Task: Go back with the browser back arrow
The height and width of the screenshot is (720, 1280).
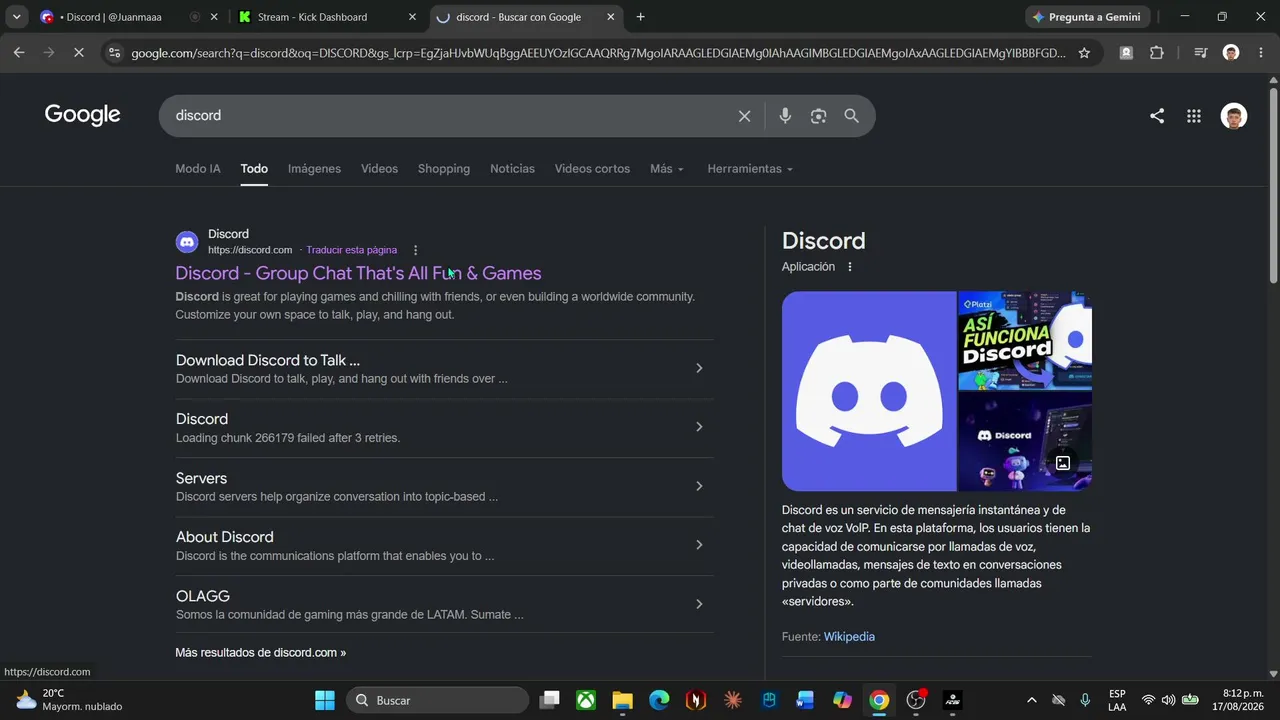Action: click(x=19, y=53)
